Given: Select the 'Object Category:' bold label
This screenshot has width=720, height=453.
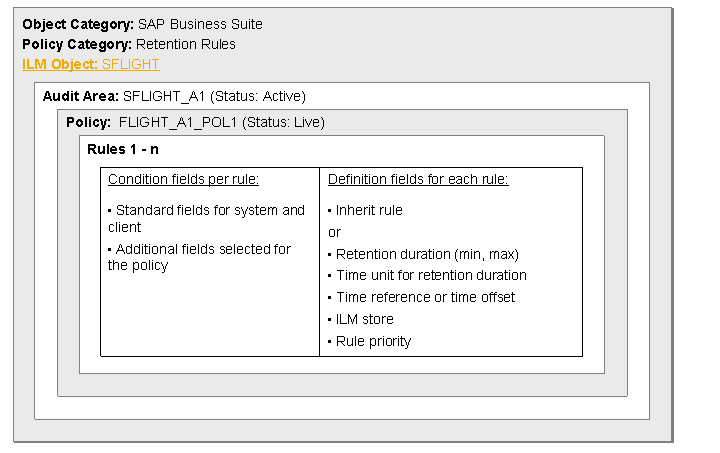Looking at the screenshot, I should point(76,23).
